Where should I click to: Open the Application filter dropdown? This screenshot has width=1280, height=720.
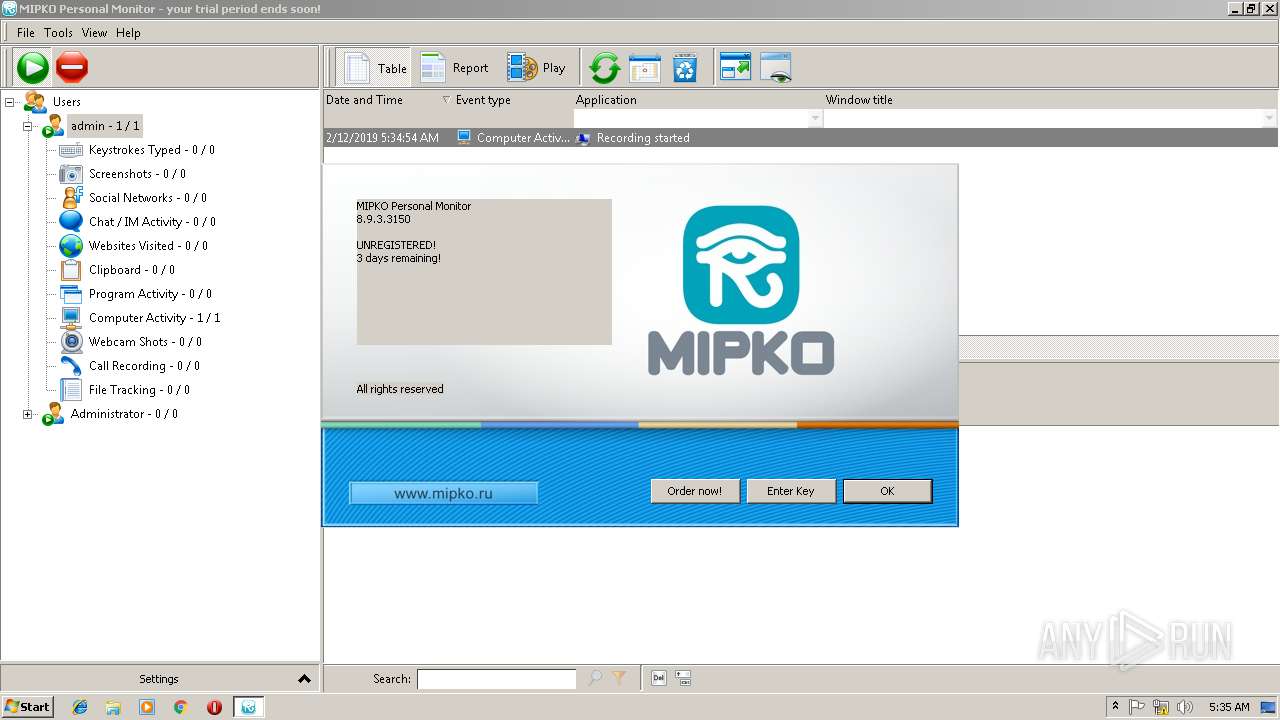[815, 118]
